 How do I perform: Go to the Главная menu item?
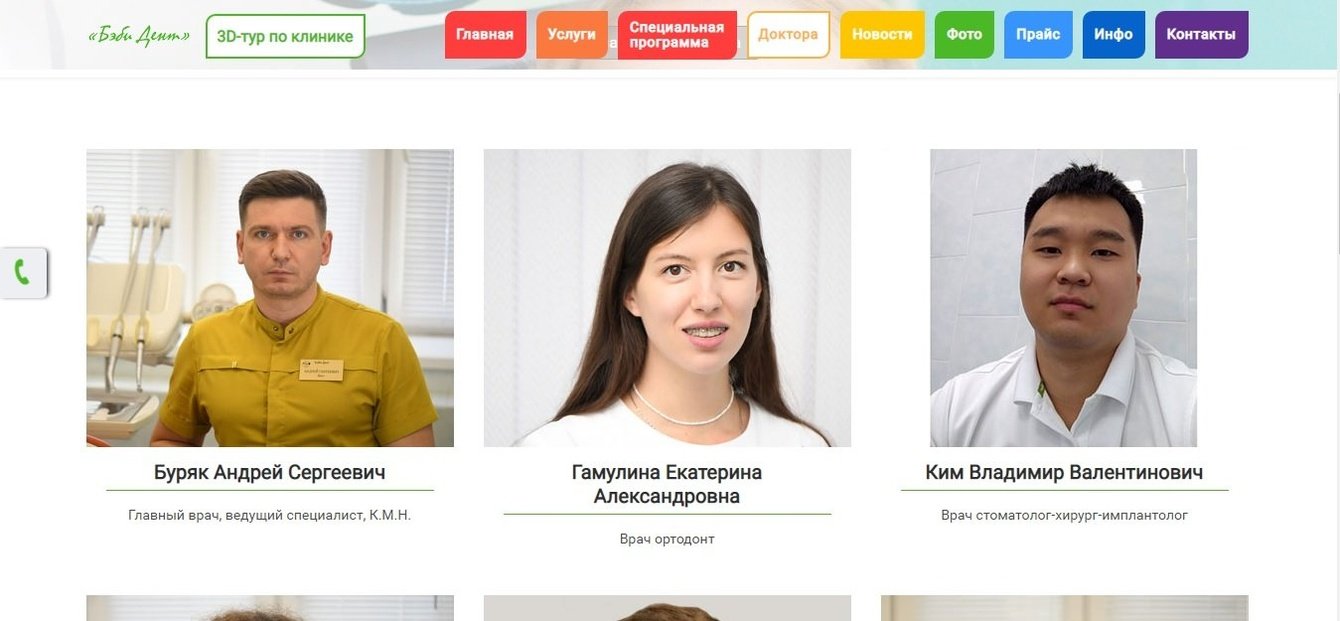pyautogui.click(x=485, y=35)
